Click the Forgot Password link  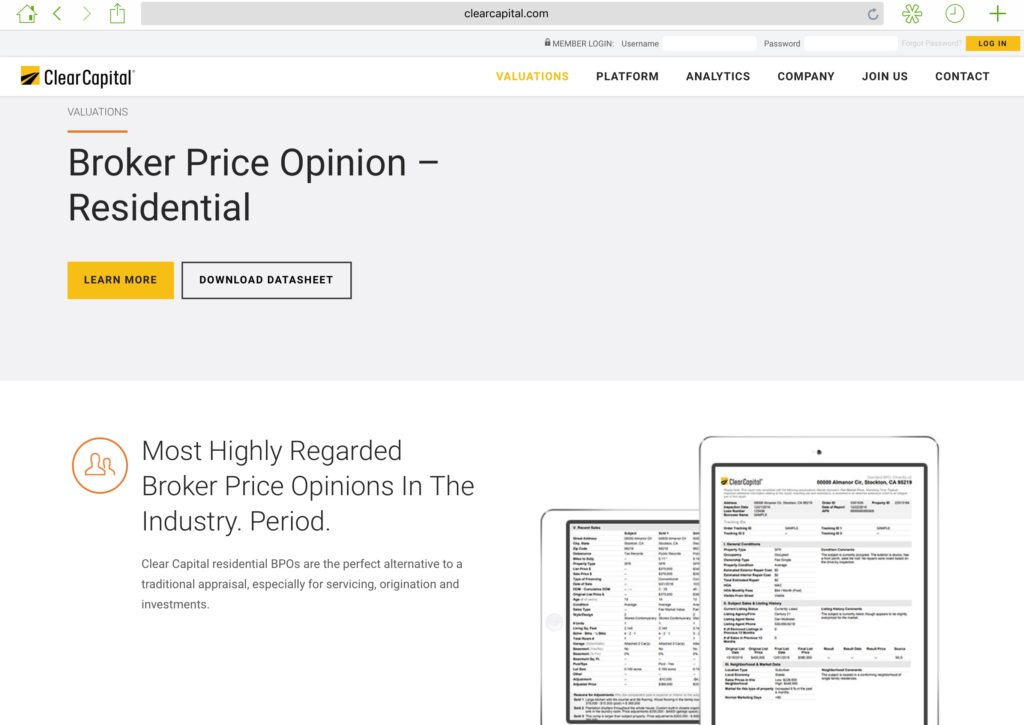click(931, 44)
